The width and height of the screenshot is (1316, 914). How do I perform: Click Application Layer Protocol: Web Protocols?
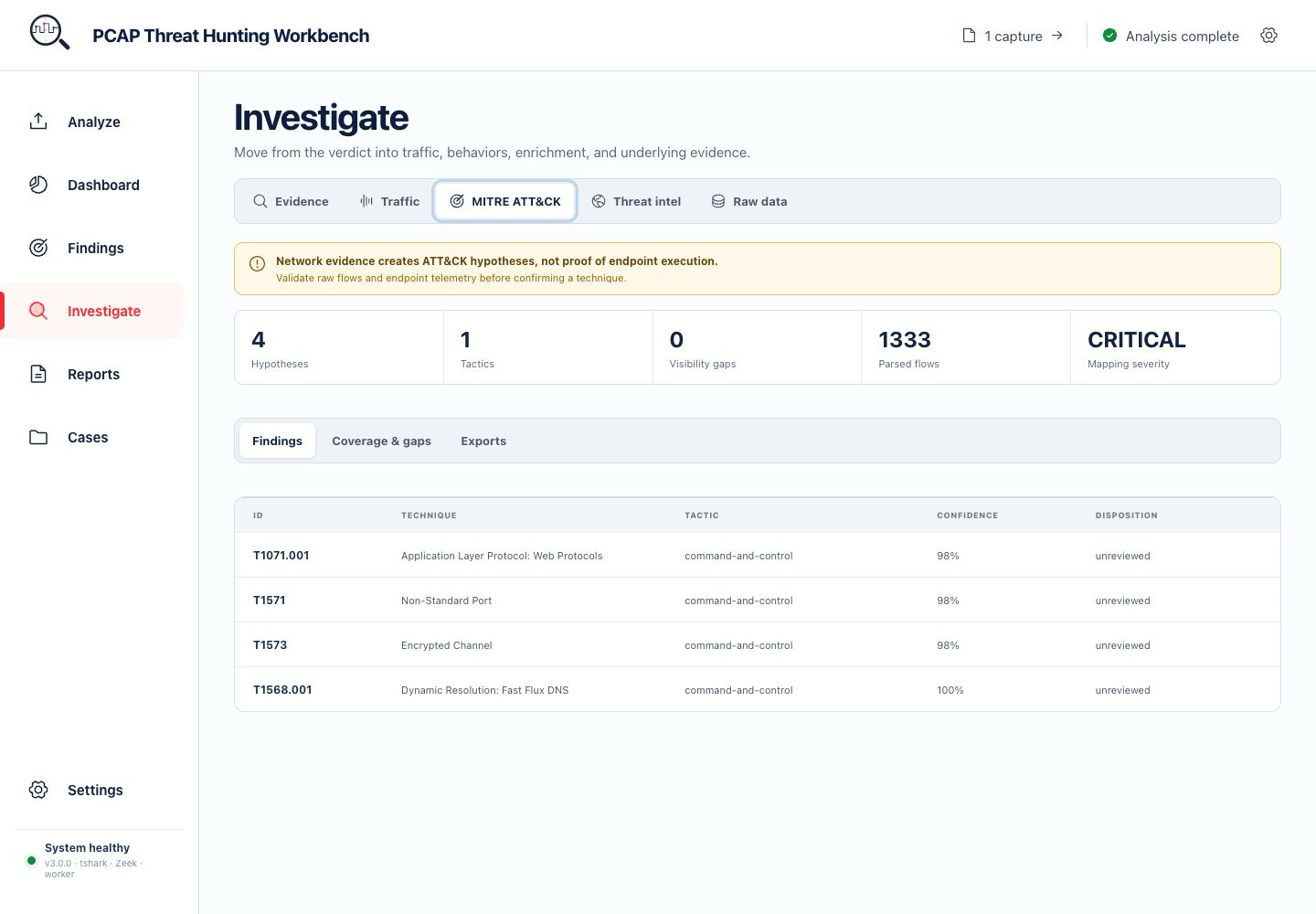(x=502, y=556)
